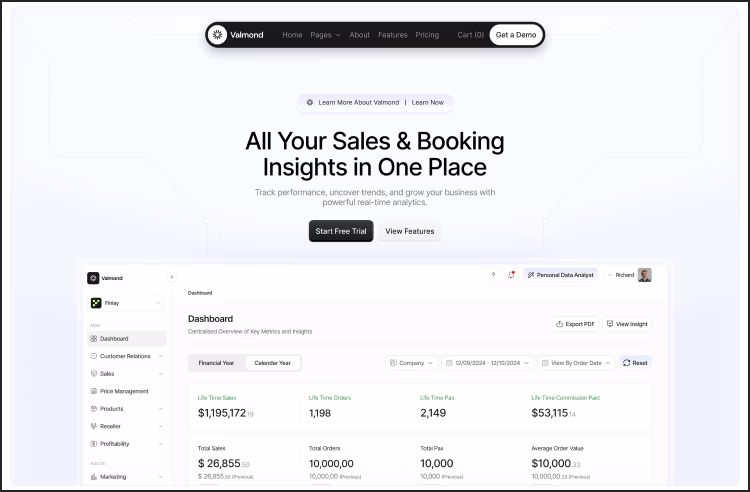Viewport: 750px width, 492px height.
Task: Click the gear icon beside Learn More About Valmond
Action: [x=310, y=102]
